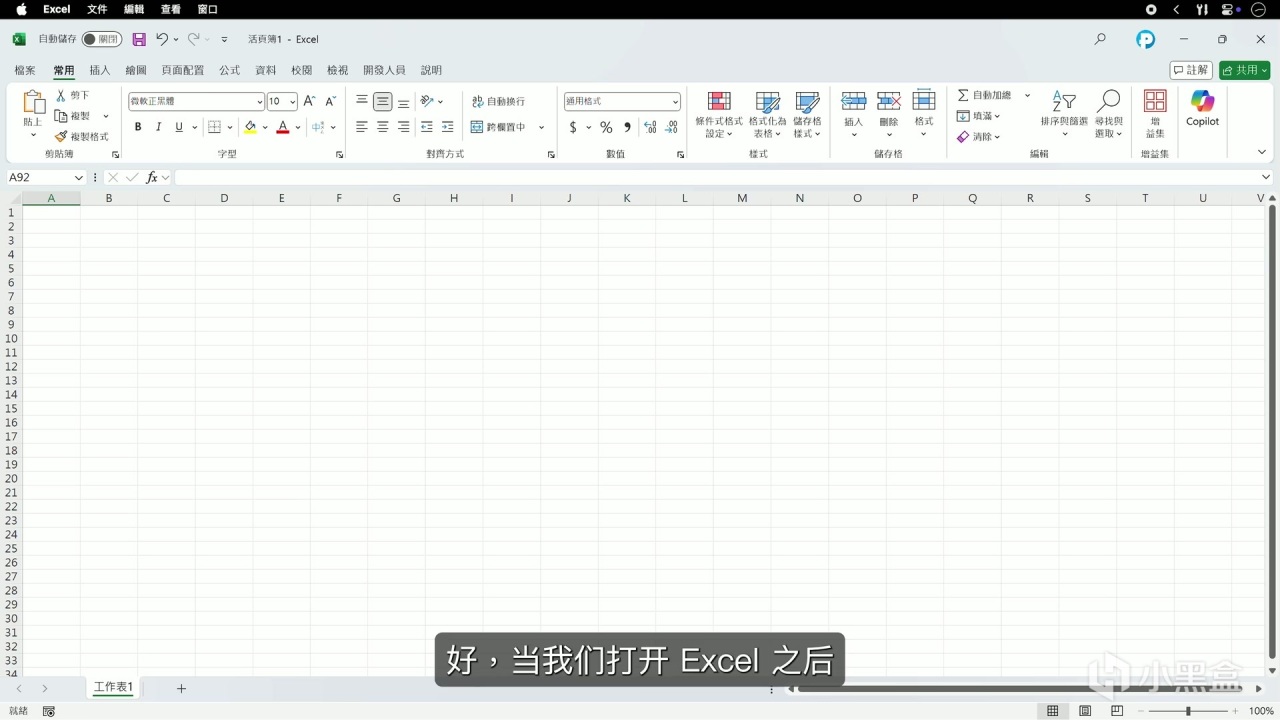Screen dimensions: 1280x720
Task: Decrease decimal places
Action: coord(670,127)
